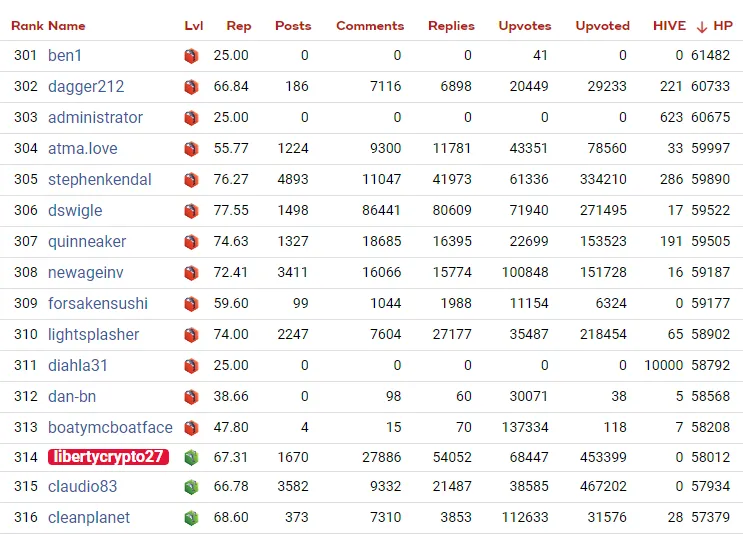Sort table by Rep column header
Screen dimensions: 743x535
click(239, 26)
